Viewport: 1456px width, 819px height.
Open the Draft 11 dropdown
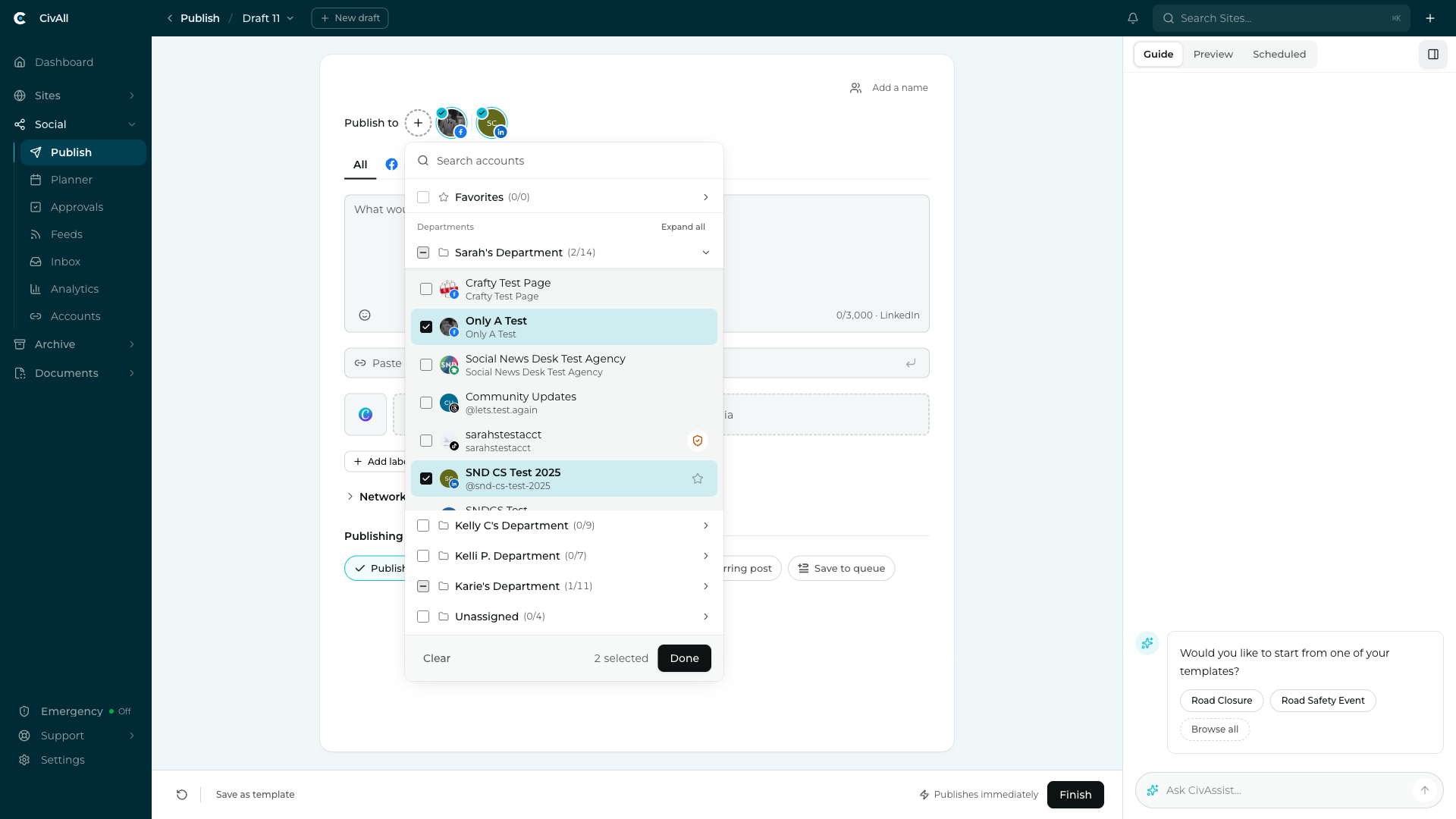tap(268, 18)
